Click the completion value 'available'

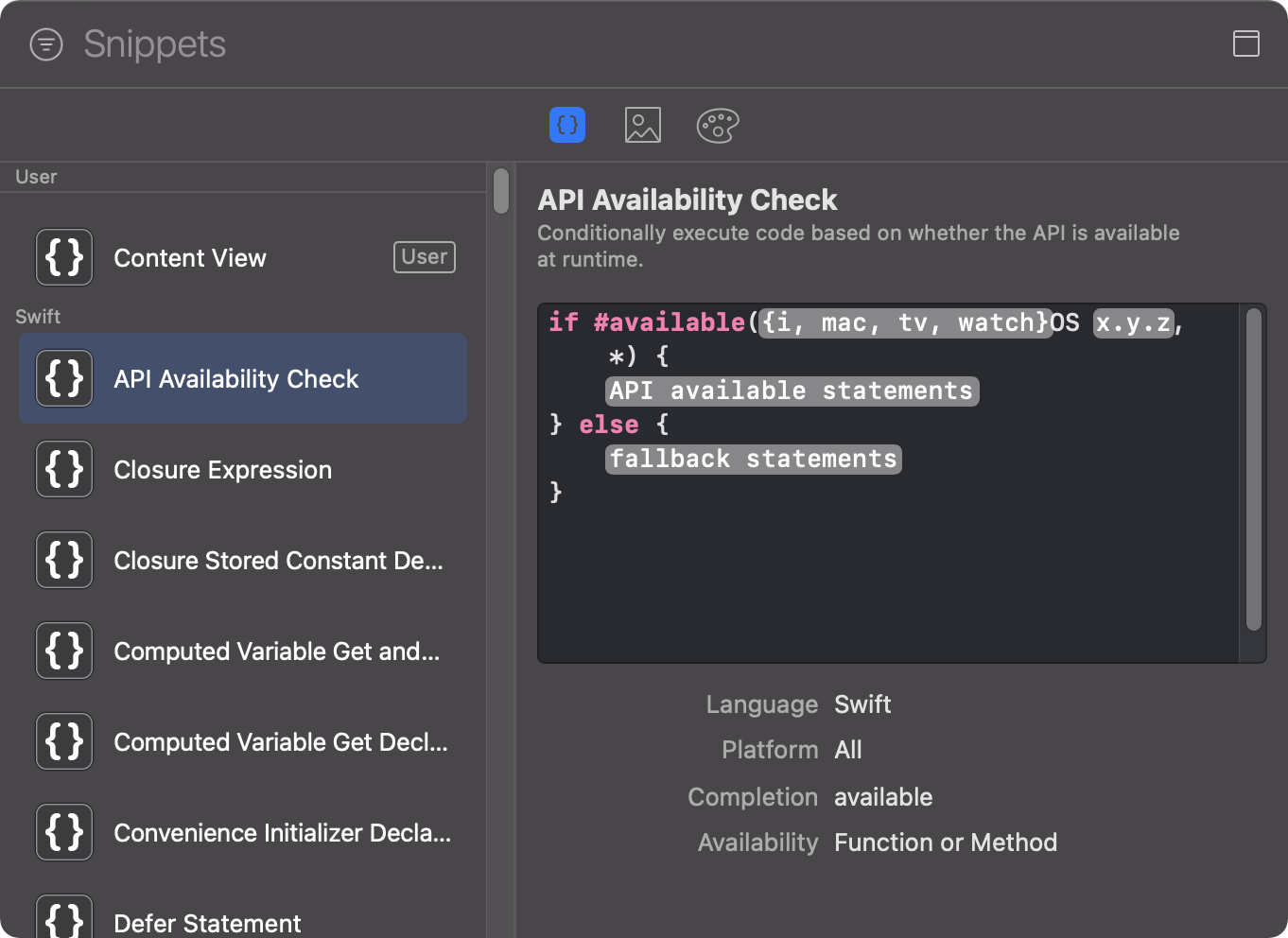883,797
